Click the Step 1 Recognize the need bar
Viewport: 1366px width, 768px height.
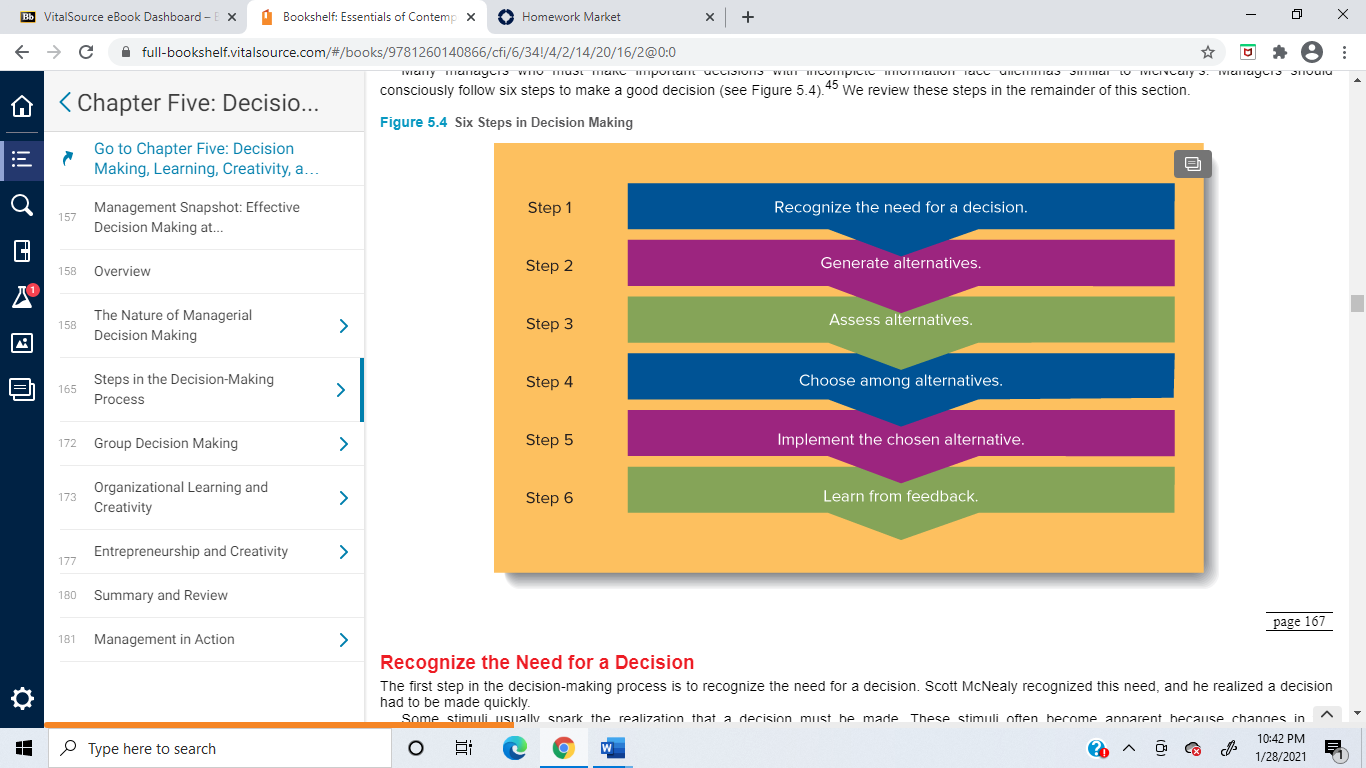(900, 207)
